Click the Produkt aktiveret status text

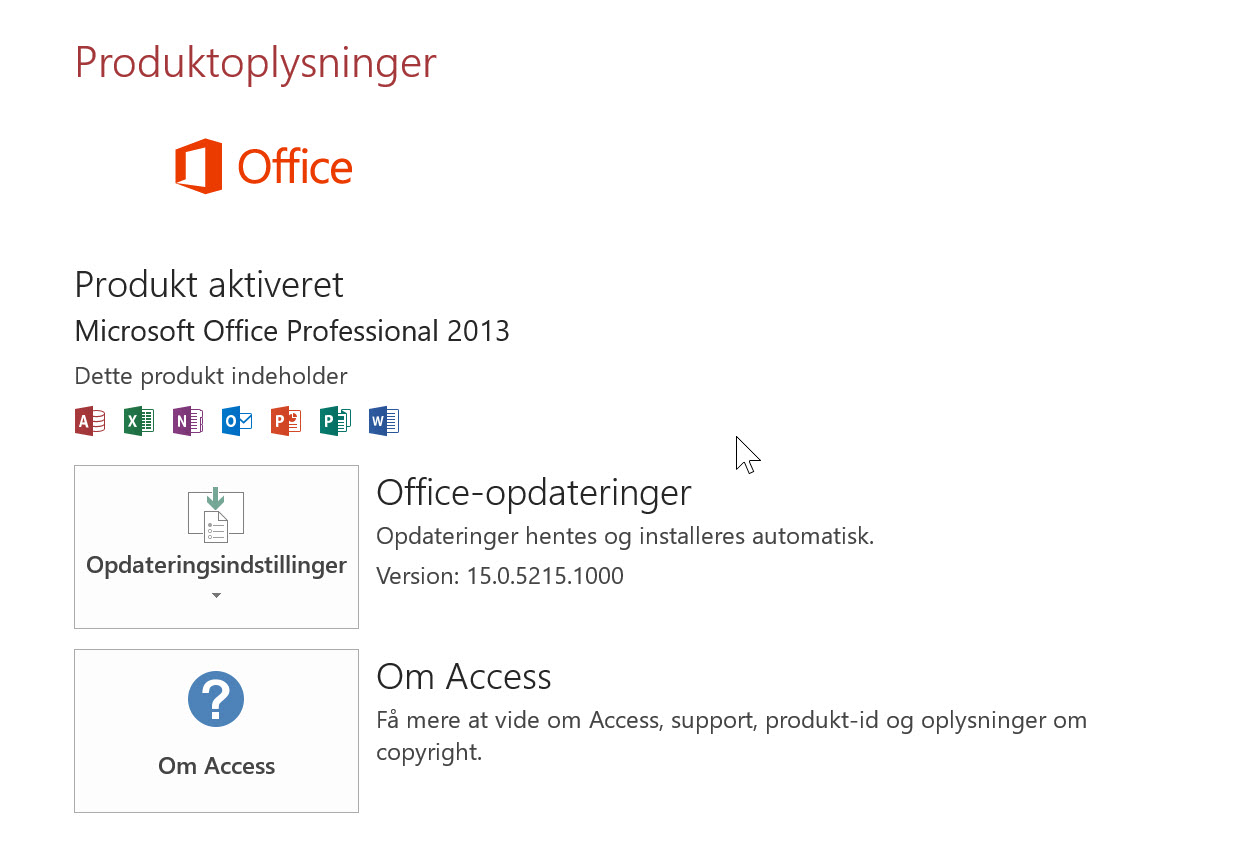209,285
